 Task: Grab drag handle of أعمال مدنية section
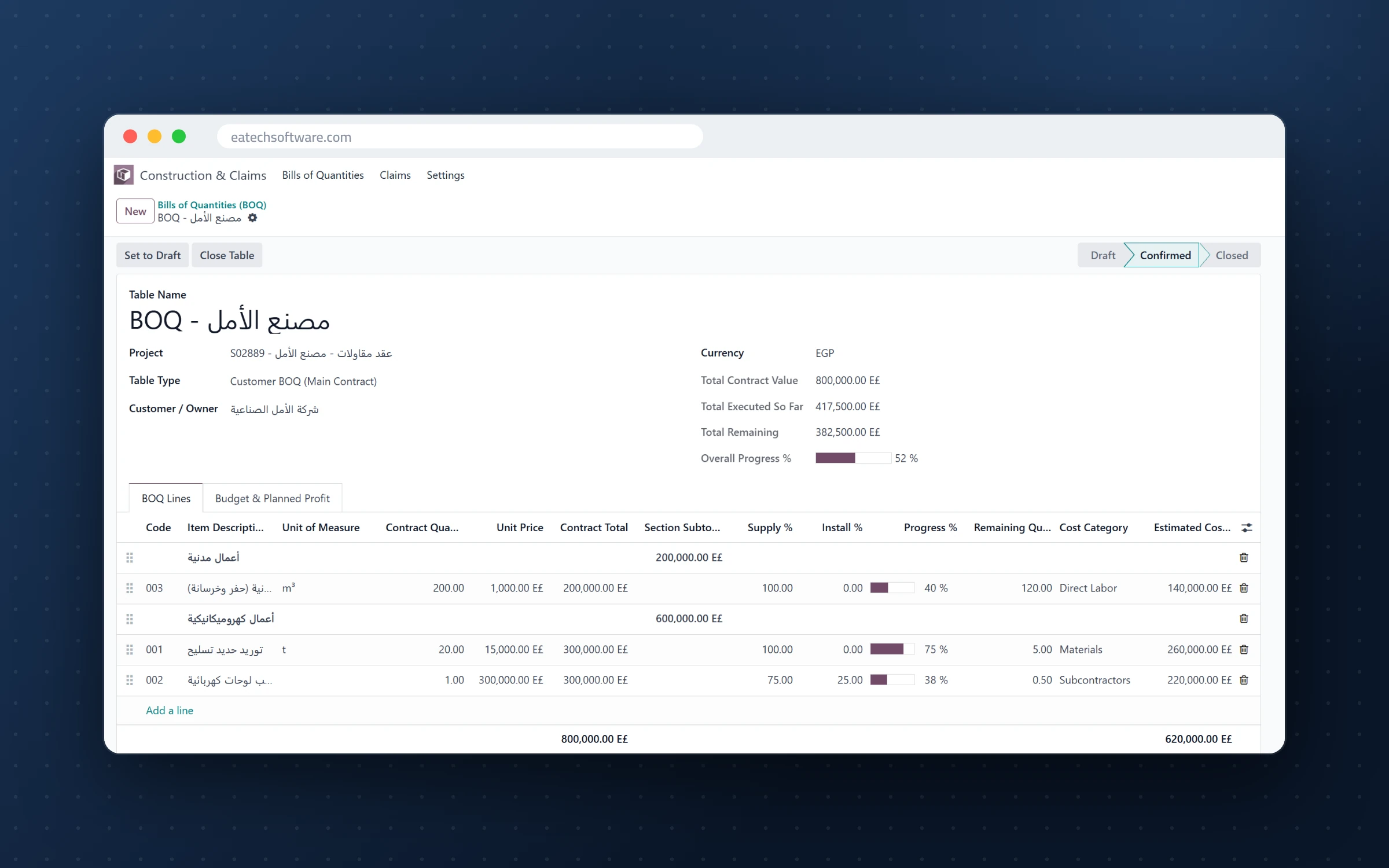pos(130,558)
